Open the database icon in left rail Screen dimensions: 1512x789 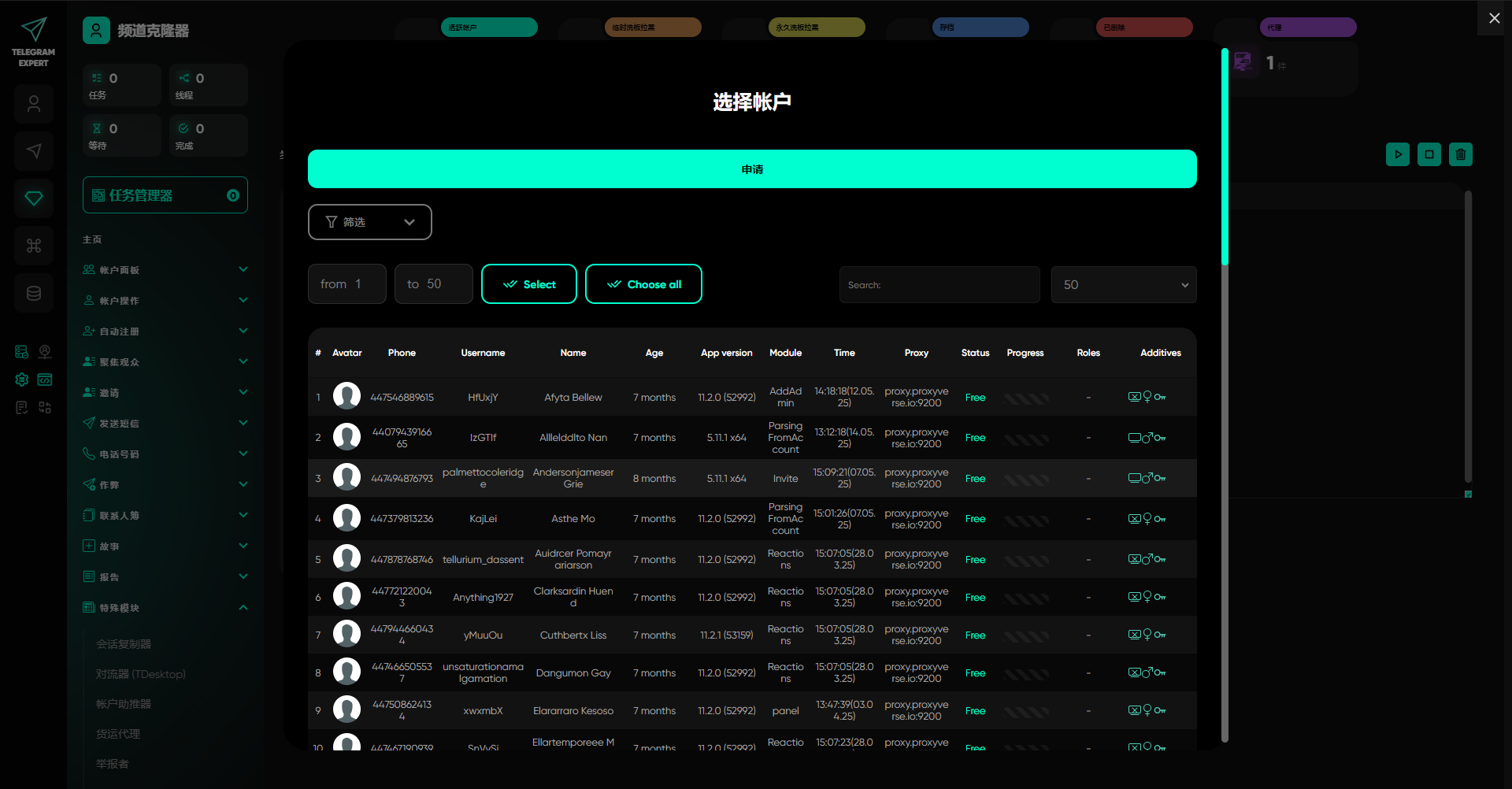click(x=34, y=294)
